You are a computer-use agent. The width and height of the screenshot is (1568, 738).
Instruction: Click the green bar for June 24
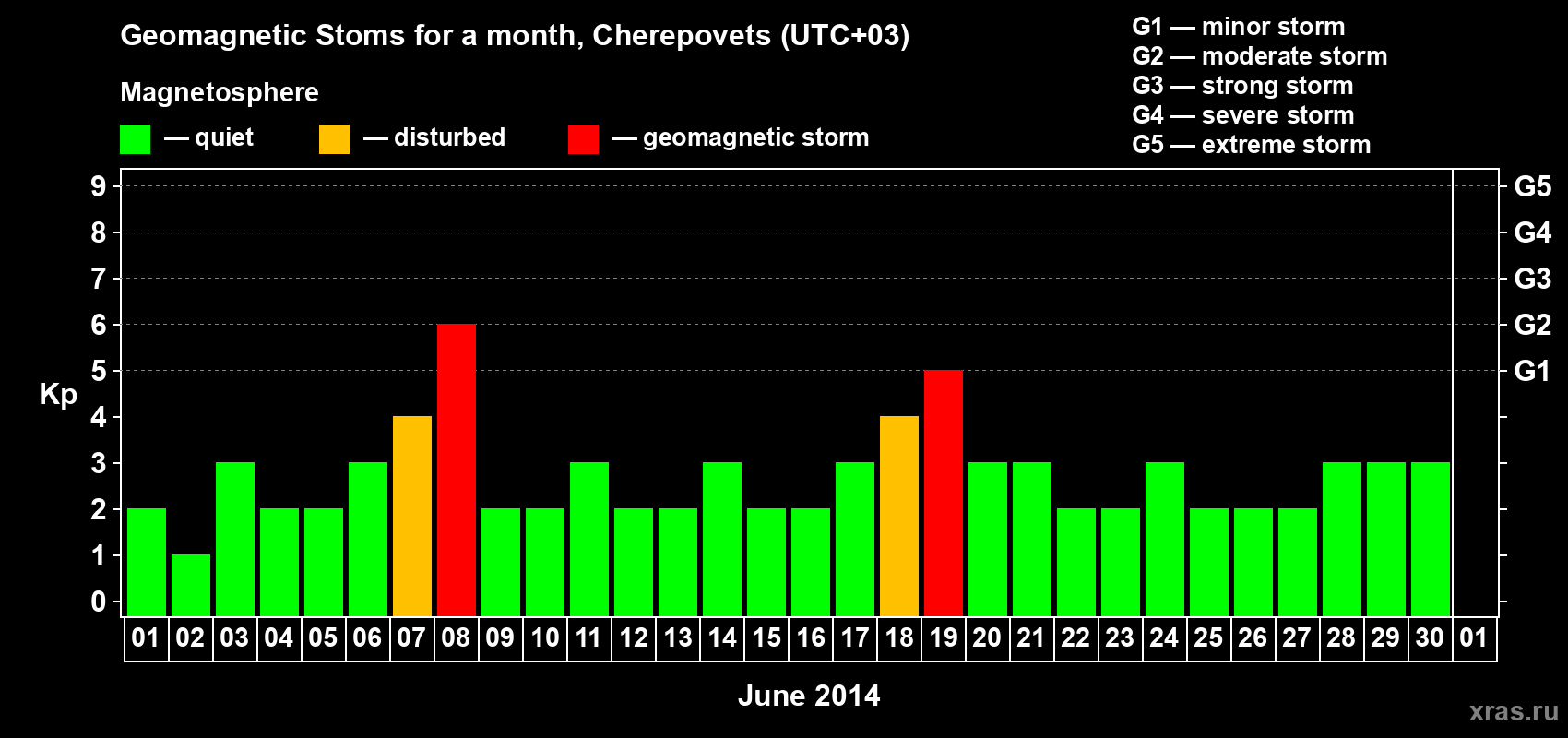[x=1165, y=539]
